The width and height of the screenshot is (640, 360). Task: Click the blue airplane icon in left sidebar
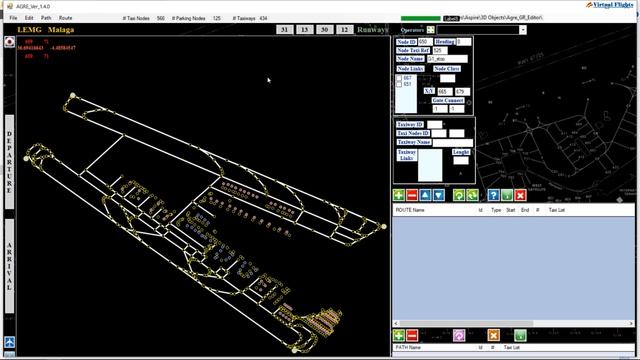tap(9, 342)
